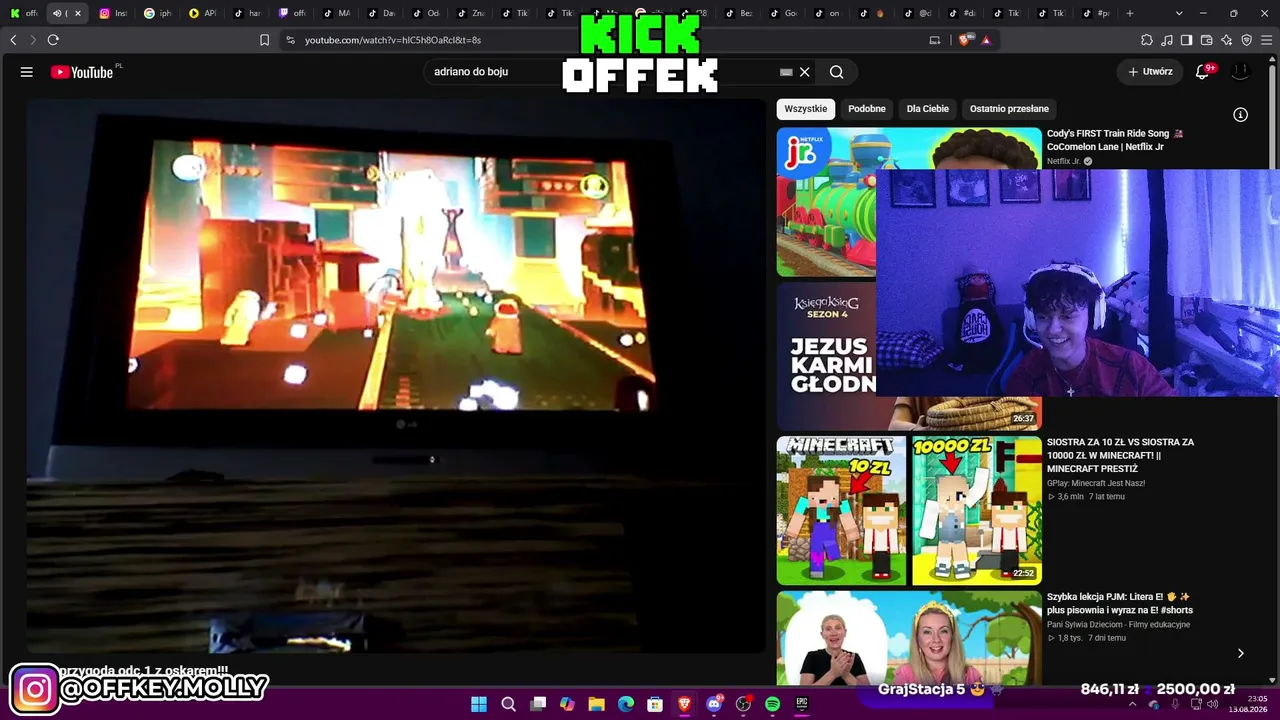Viewport: 1280px width, 720px height.
Task: Select the Wszystkie filter chip
Action: [806, 109]
